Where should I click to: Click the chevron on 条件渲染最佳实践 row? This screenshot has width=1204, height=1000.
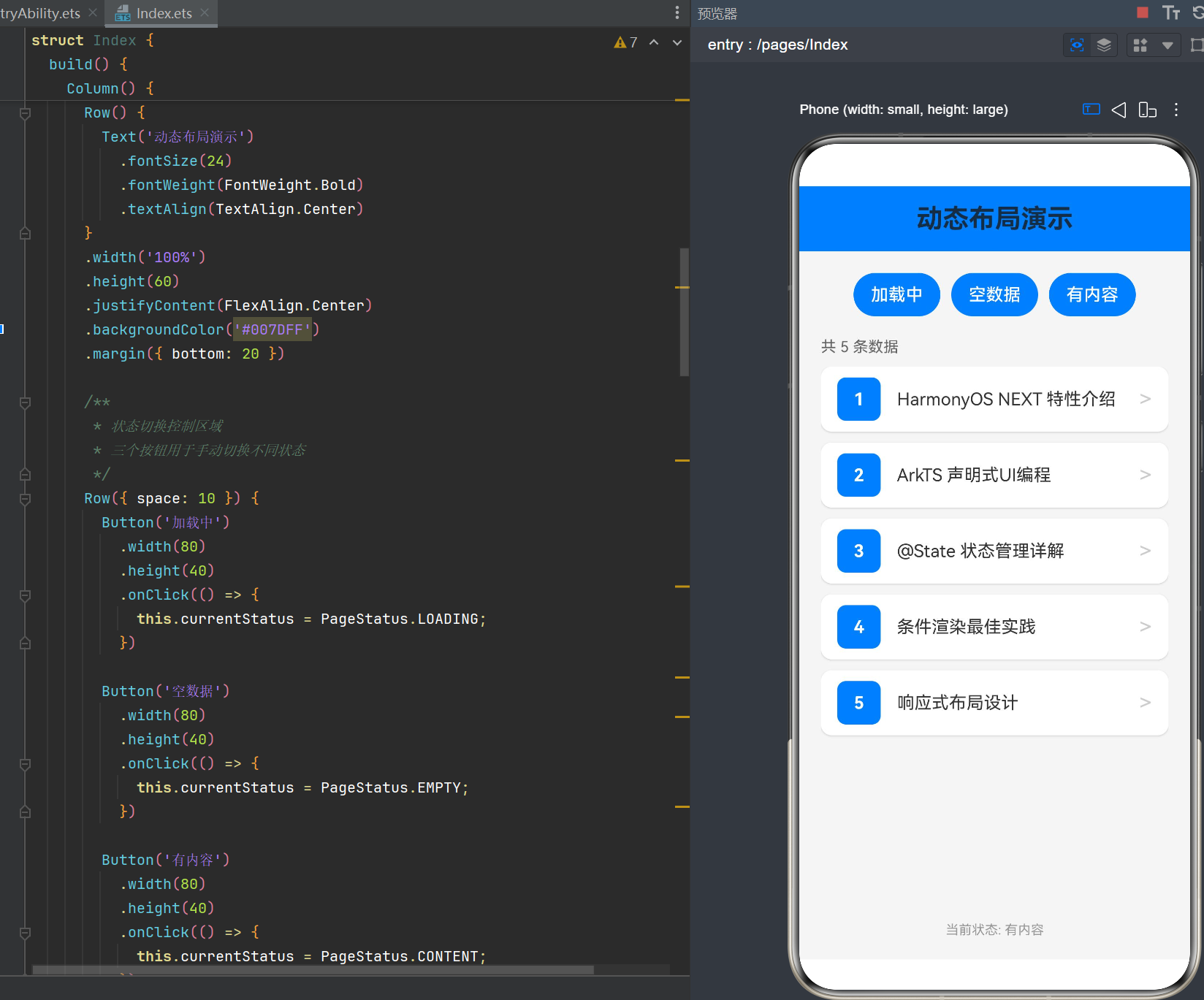click(x=1146, y=627)
